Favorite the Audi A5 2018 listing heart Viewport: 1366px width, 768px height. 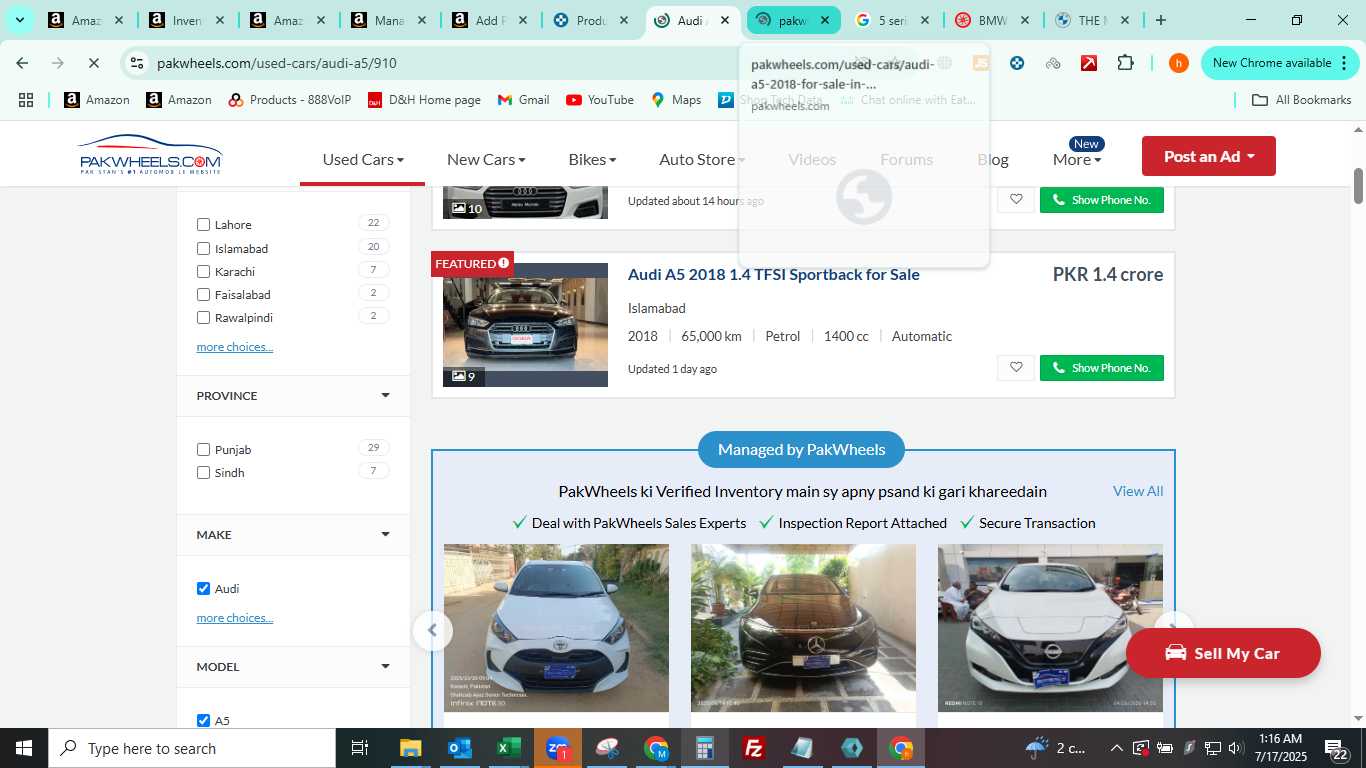tap(1016, 367)
